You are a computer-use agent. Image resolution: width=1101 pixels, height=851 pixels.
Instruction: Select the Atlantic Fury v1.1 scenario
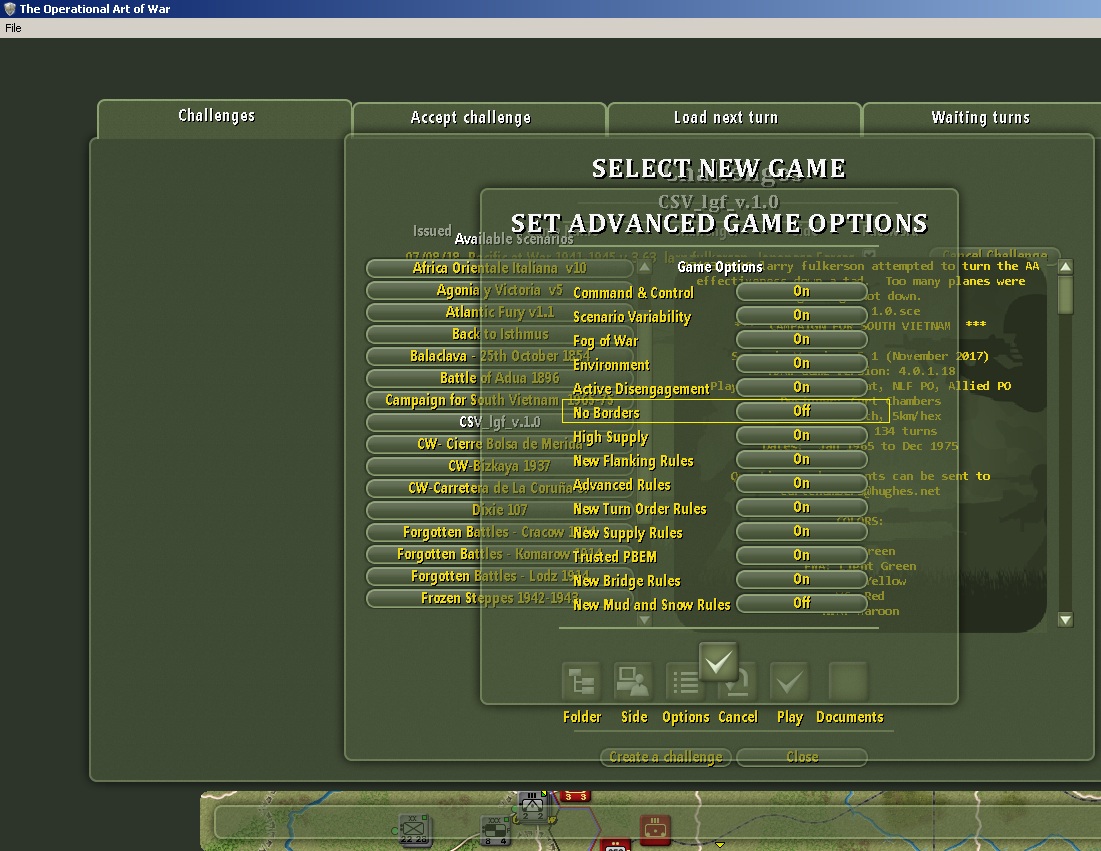[499, 312]
